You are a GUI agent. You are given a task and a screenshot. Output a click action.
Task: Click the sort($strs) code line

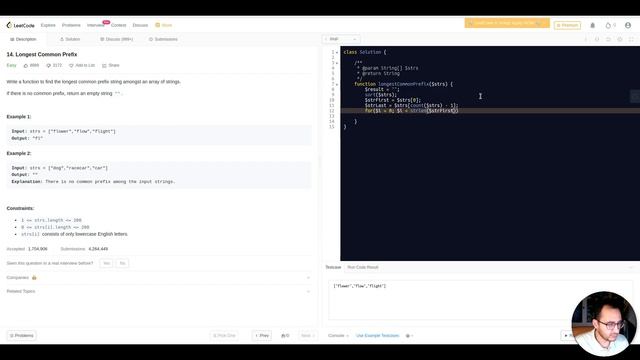pos(380,95)
